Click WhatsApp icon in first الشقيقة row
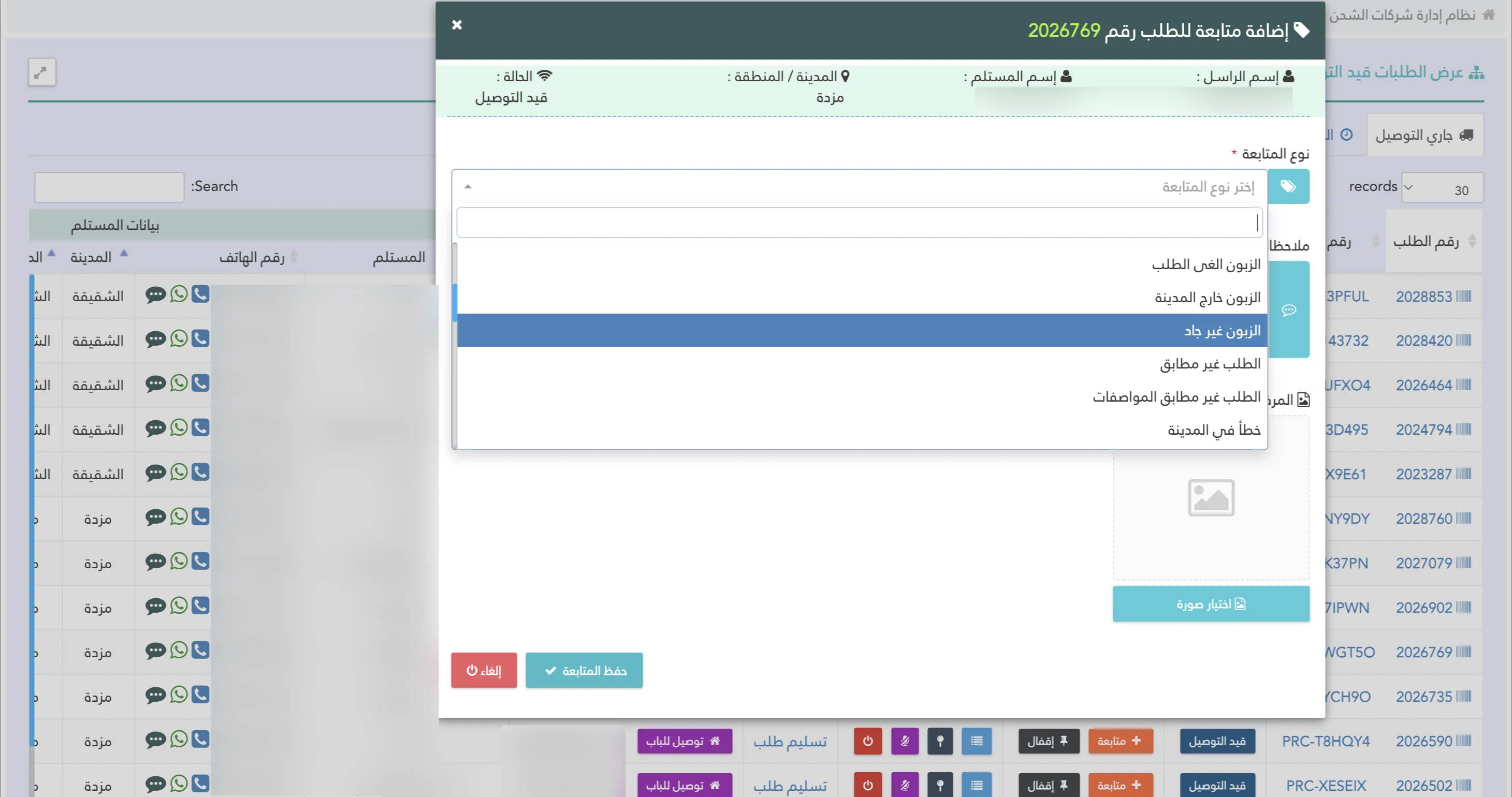1512x797 pixels. (179, 294)
